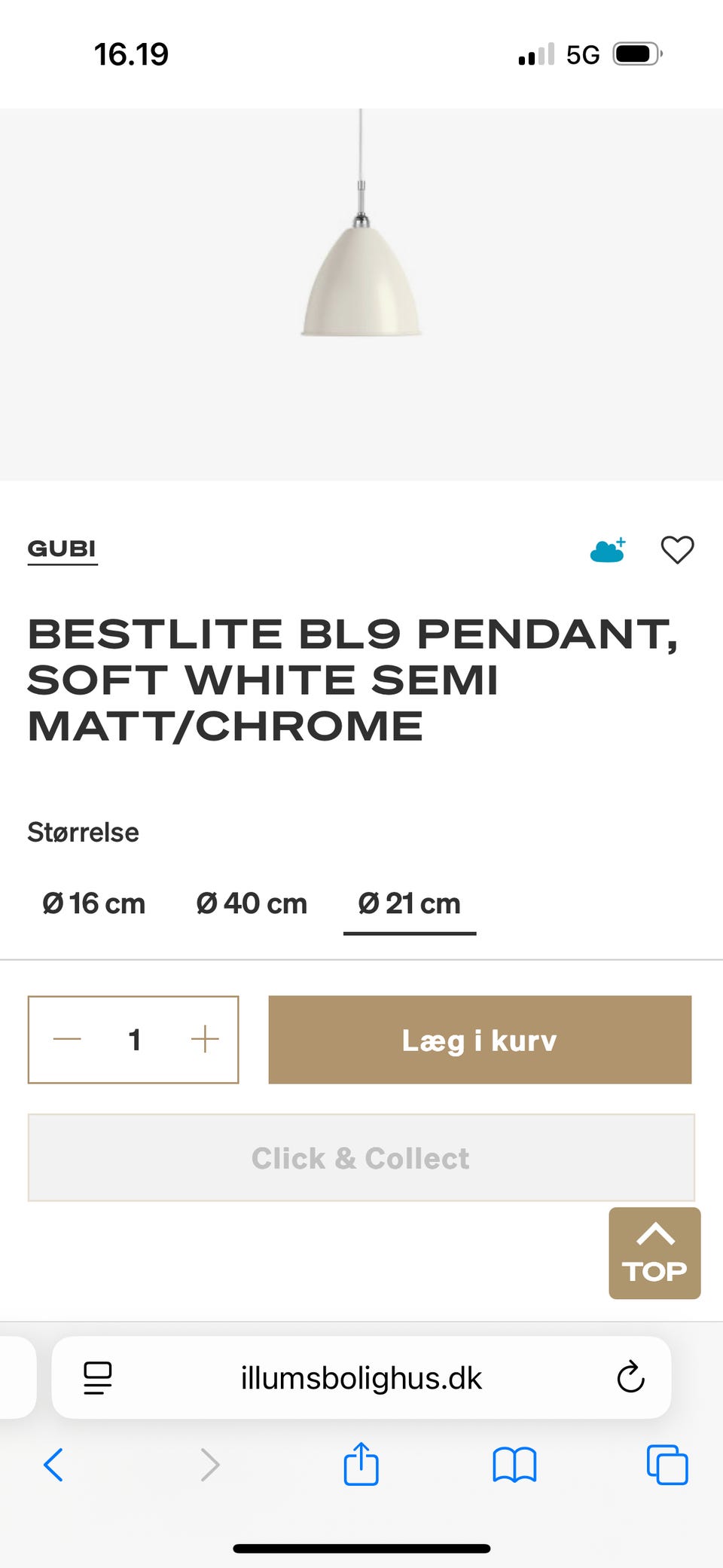Open the Safari share sheet
The image size is (723, 1568).
361,1464
